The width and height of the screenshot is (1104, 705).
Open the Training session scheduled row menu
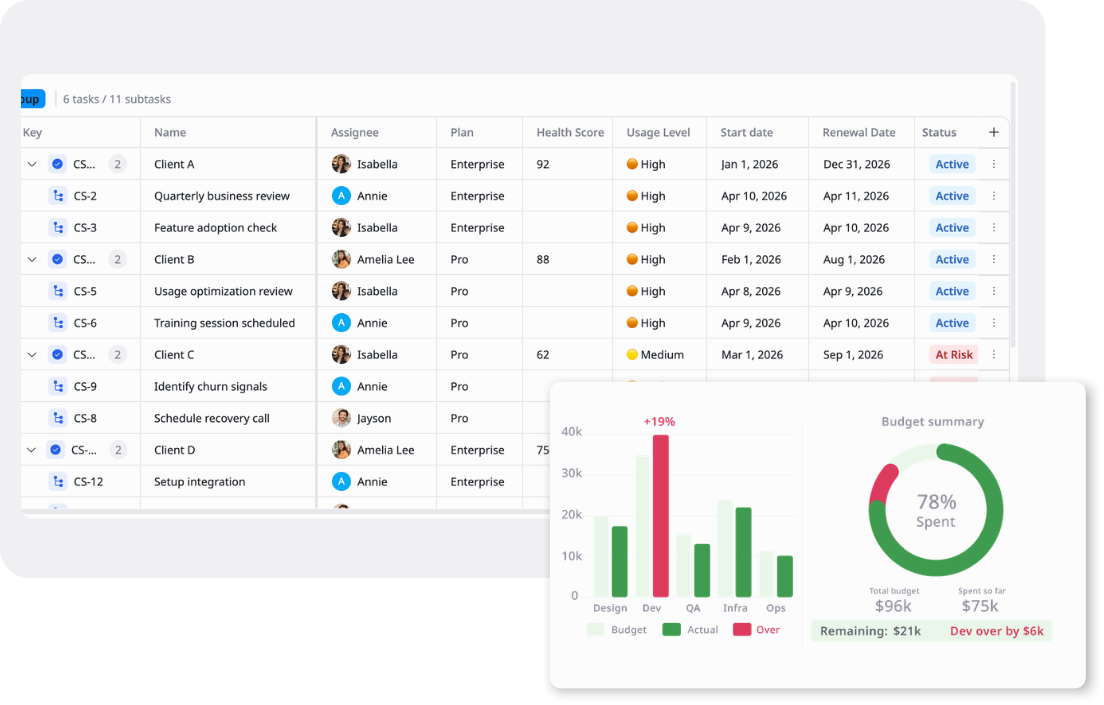pos(993,323)
